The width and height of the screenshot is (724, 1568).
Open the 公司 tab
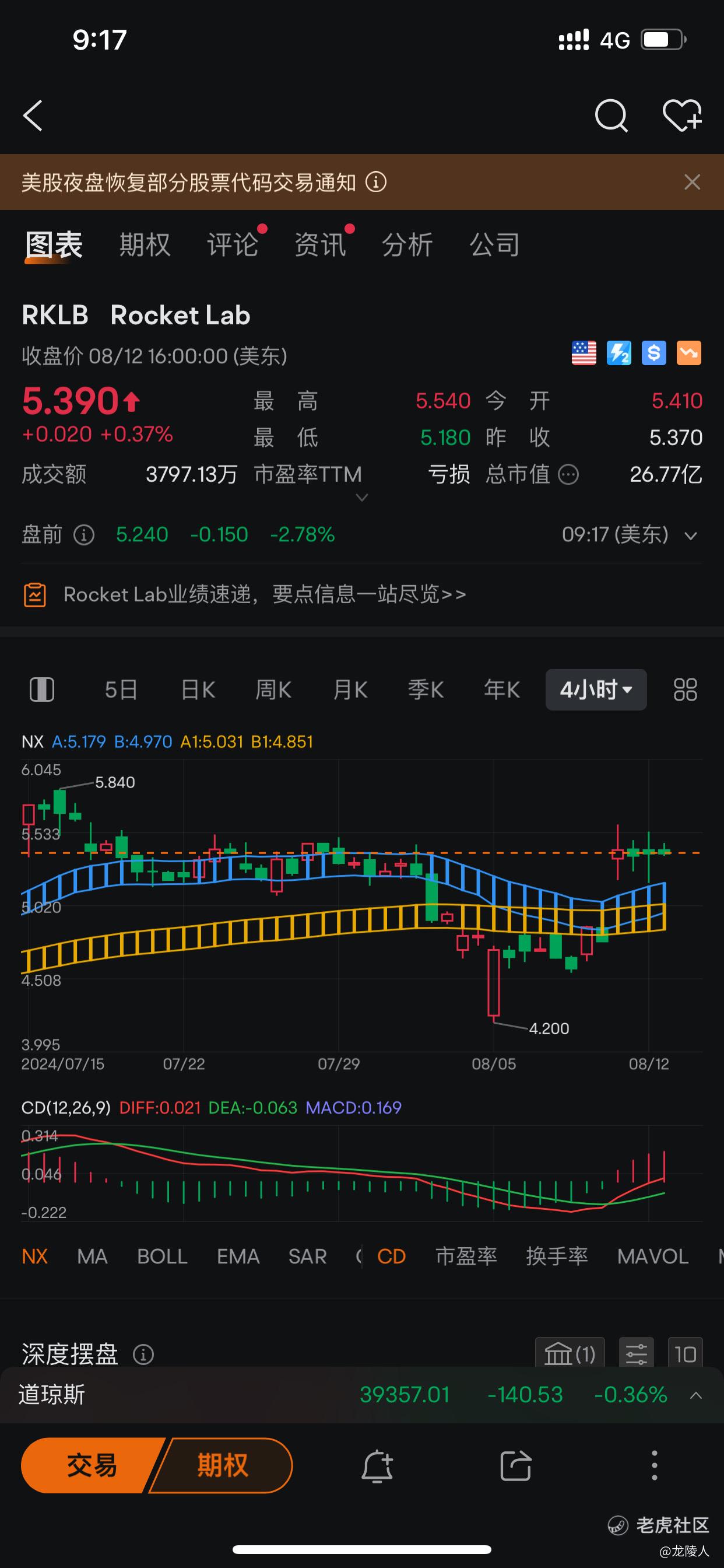click(495, 246)
